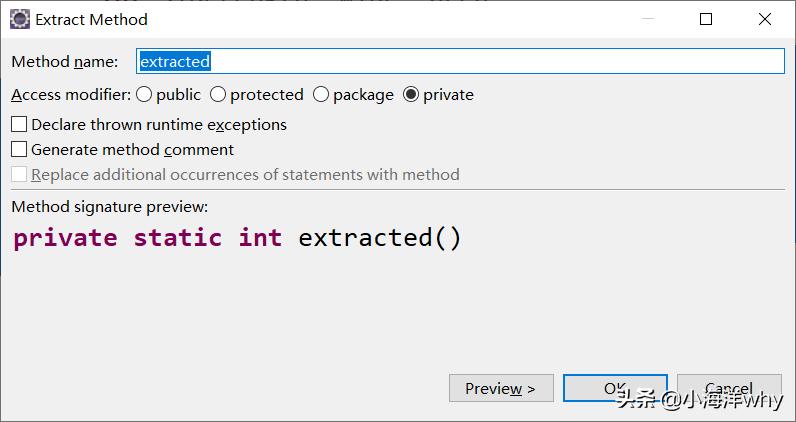This screenshot has height=422, width=796.
Task: Click the Method name label
Action: [64, 62]
